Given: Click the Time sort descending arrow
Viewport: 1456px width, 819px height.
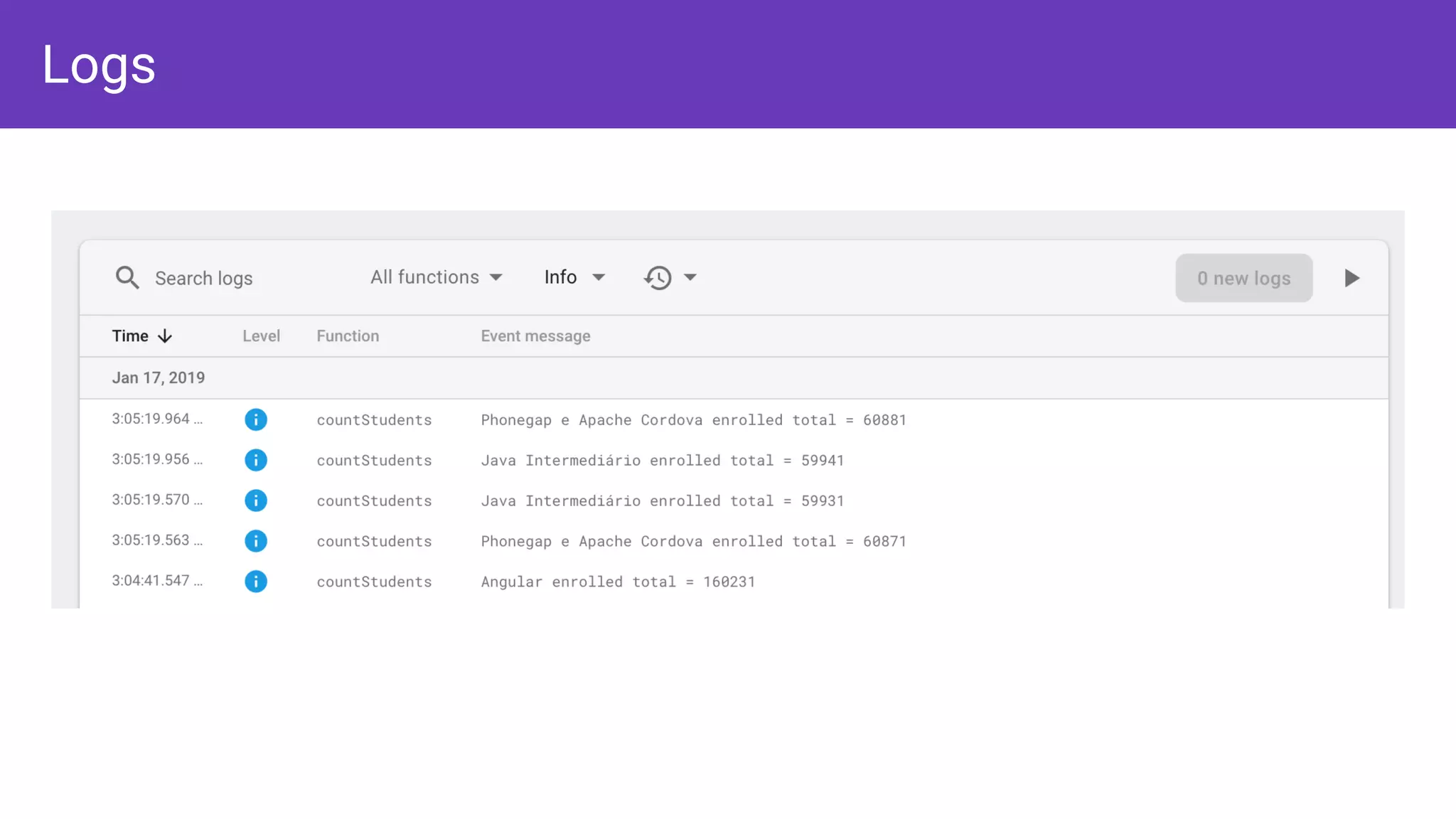Looking at the screenshot, I should click(x=165, y=336).
